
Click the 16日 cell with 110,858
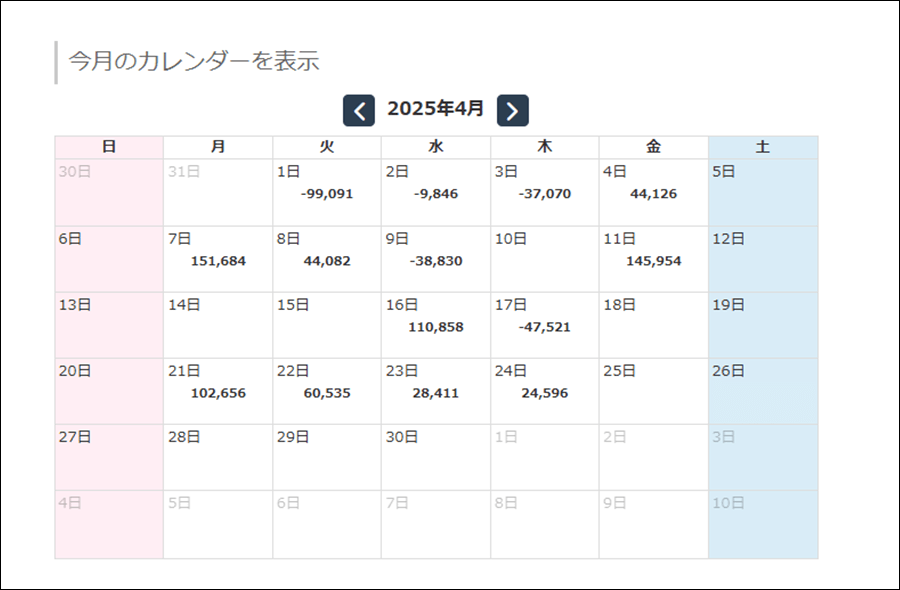pyautogui.click(x=436, y=325)
